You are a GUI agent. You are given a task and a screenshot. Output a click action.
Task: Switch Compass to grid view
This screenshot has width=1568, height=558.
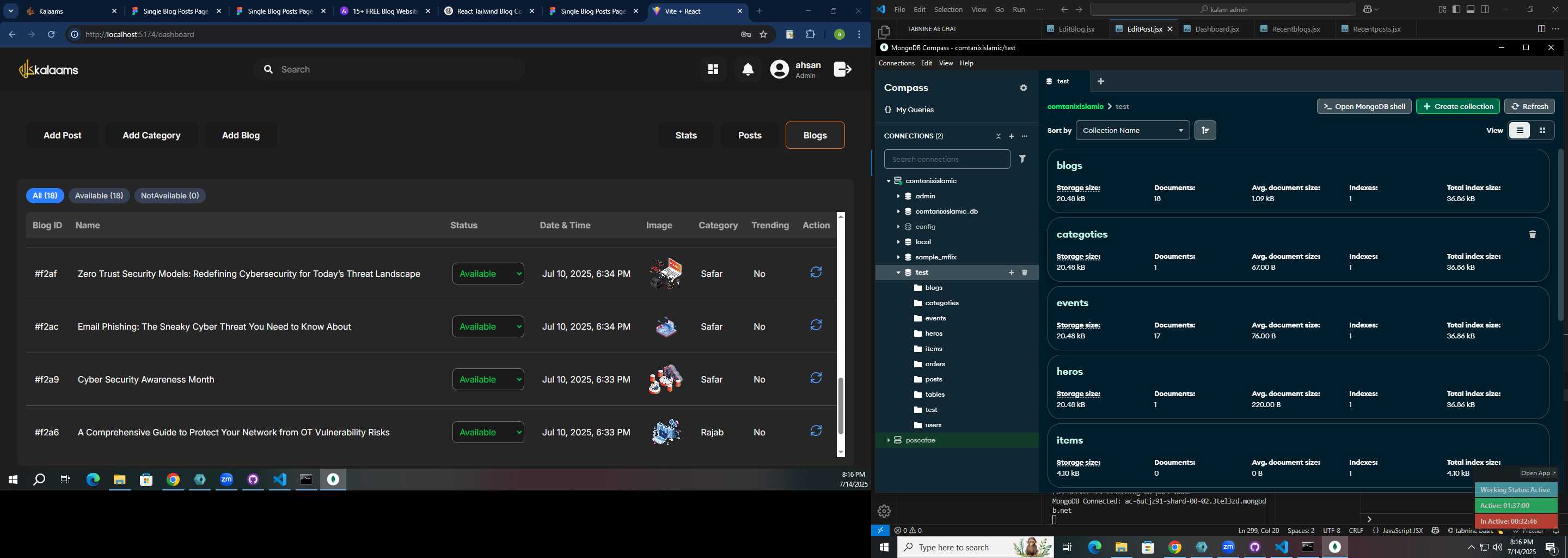pyautogui.click(x=1542, y=130)
